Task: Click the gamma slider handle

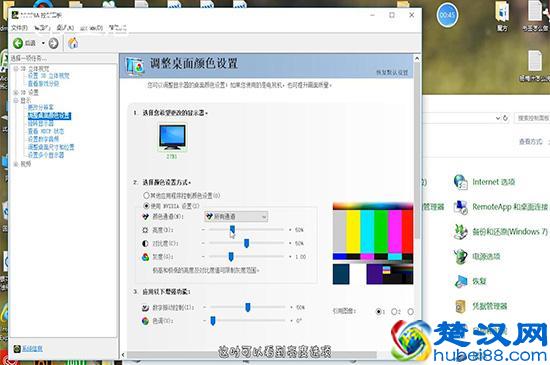Action: point(231,257)
